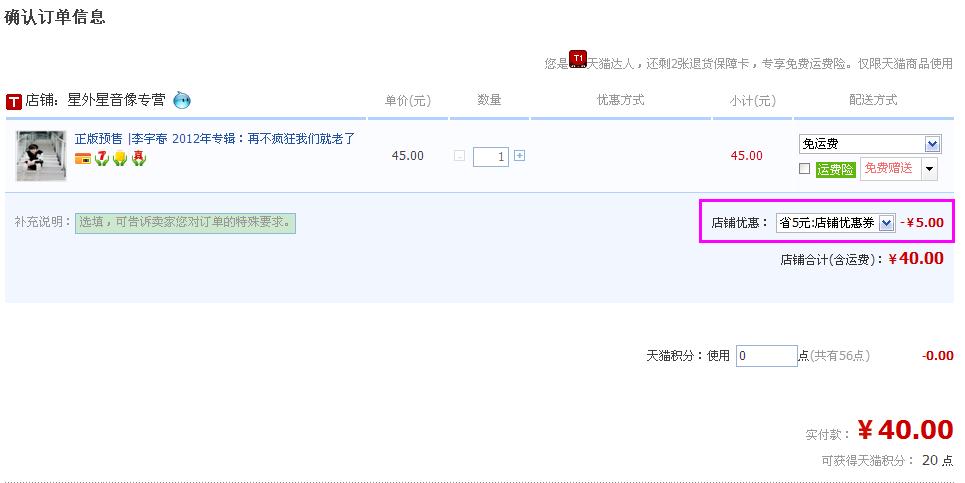Click the 还剩2张退货保障卡 notice text
Viewport: 965px width, 483px height.
tap(697, 63)
